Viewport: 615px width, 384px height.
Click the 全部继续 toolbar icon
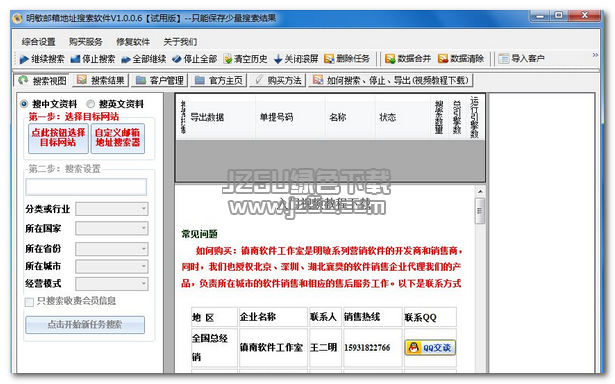[x=126, y=59]
